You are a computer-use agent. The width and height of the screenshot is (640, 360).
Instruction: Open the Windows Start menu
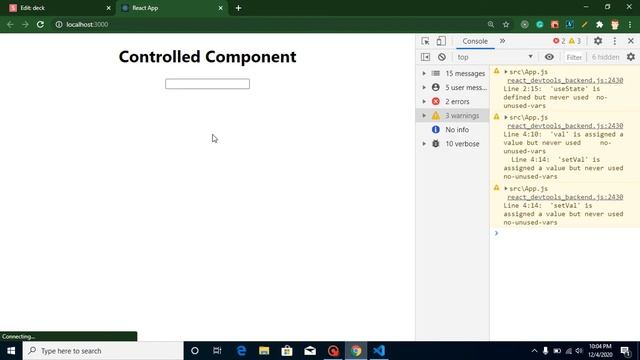pos(11,351)
